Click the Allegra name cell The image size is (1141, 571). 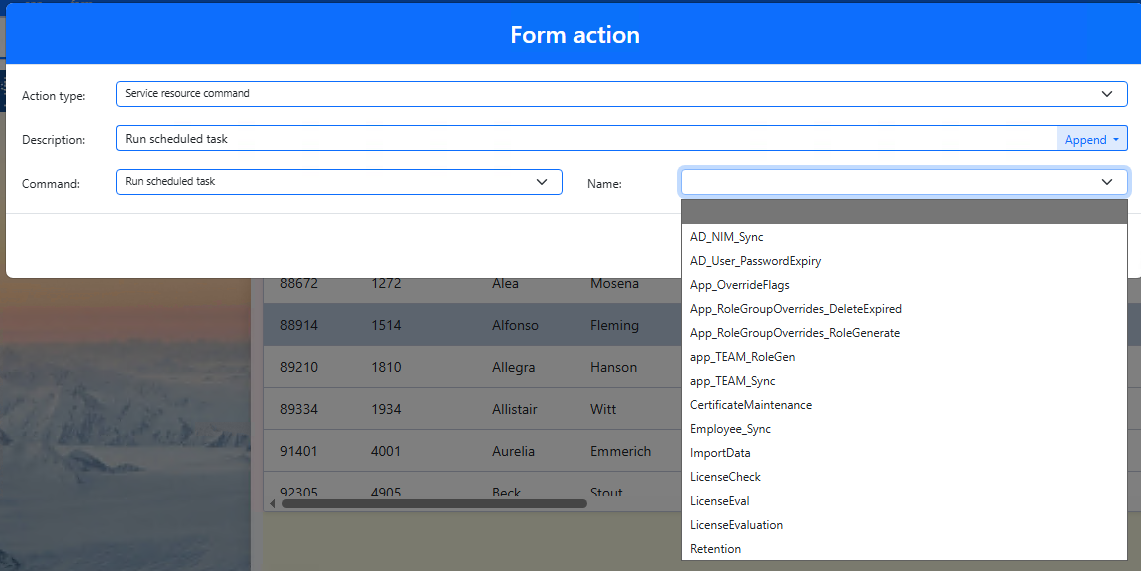tap(513, 367)
